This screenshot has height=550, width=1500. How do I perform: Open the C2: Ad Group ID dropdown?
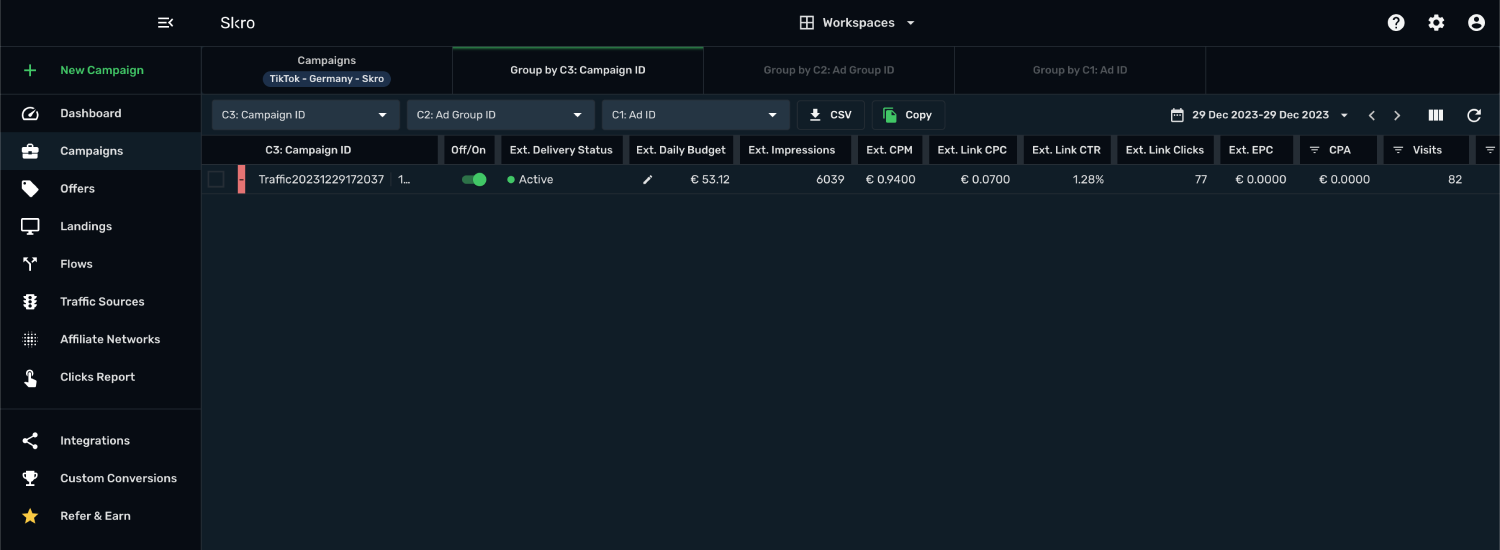(501, 115)
